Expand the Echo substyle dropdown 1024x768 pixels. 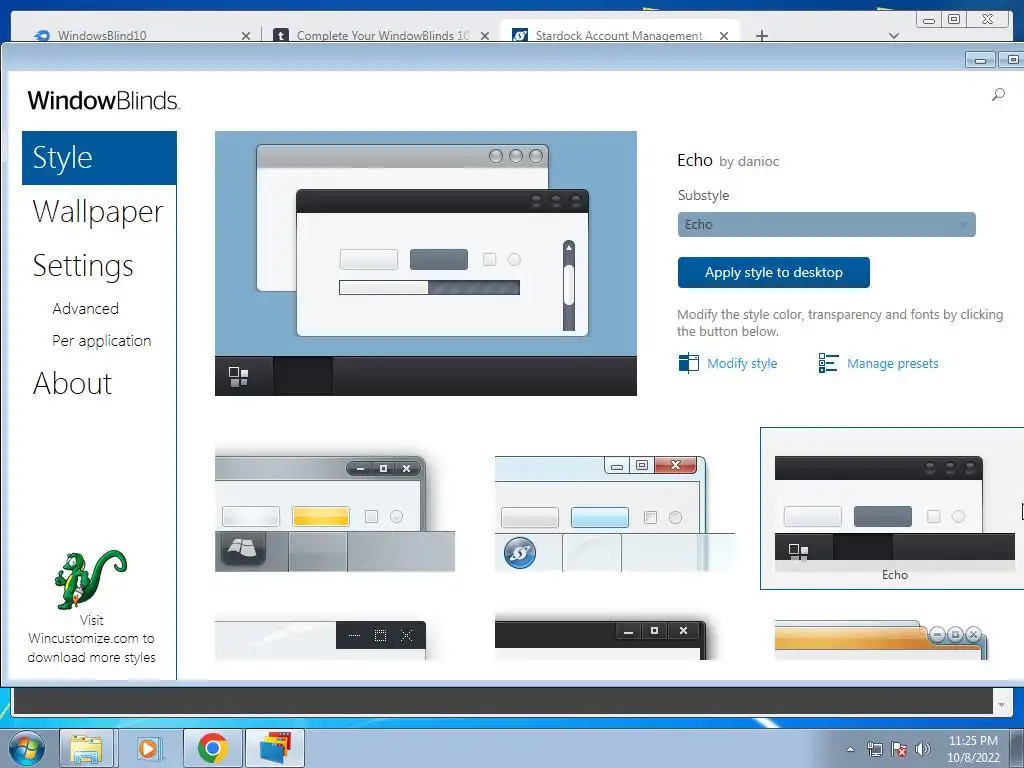[x=826, y=225]
